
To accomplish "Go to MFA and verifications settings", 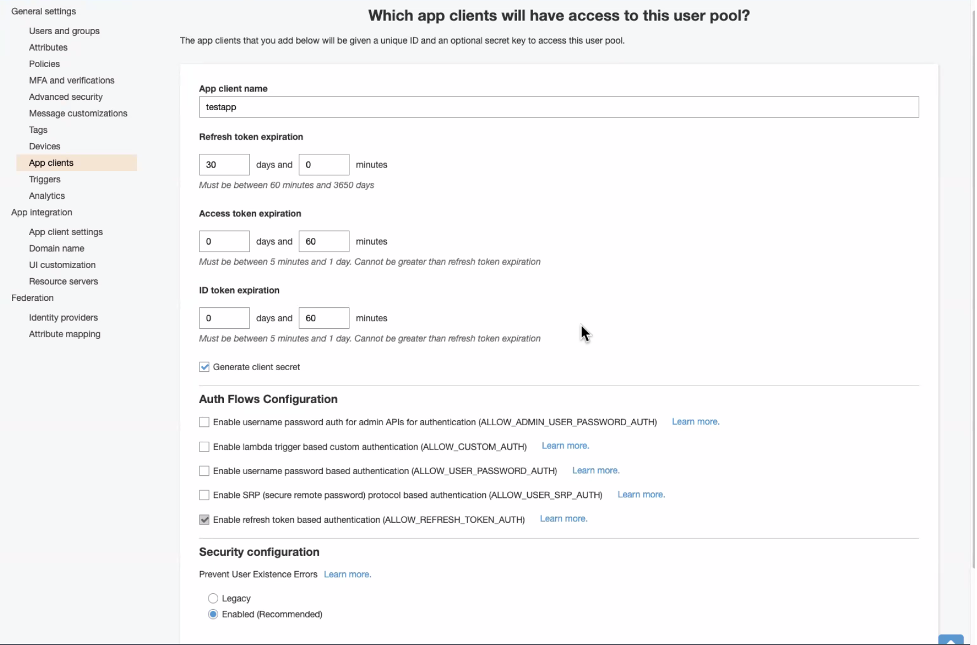I will 71,80.
